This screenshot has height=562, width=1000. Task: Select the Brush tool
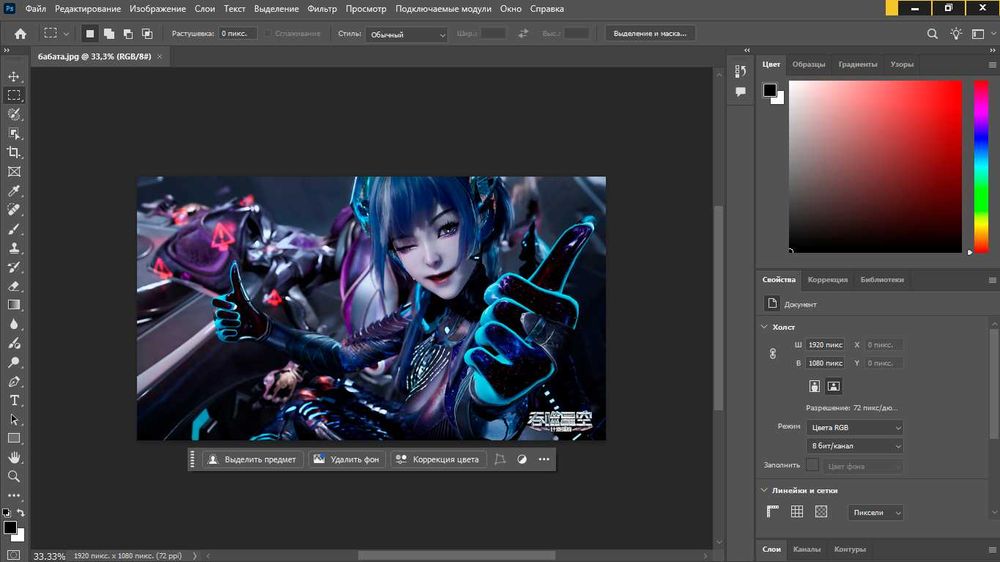click(14, 229)
